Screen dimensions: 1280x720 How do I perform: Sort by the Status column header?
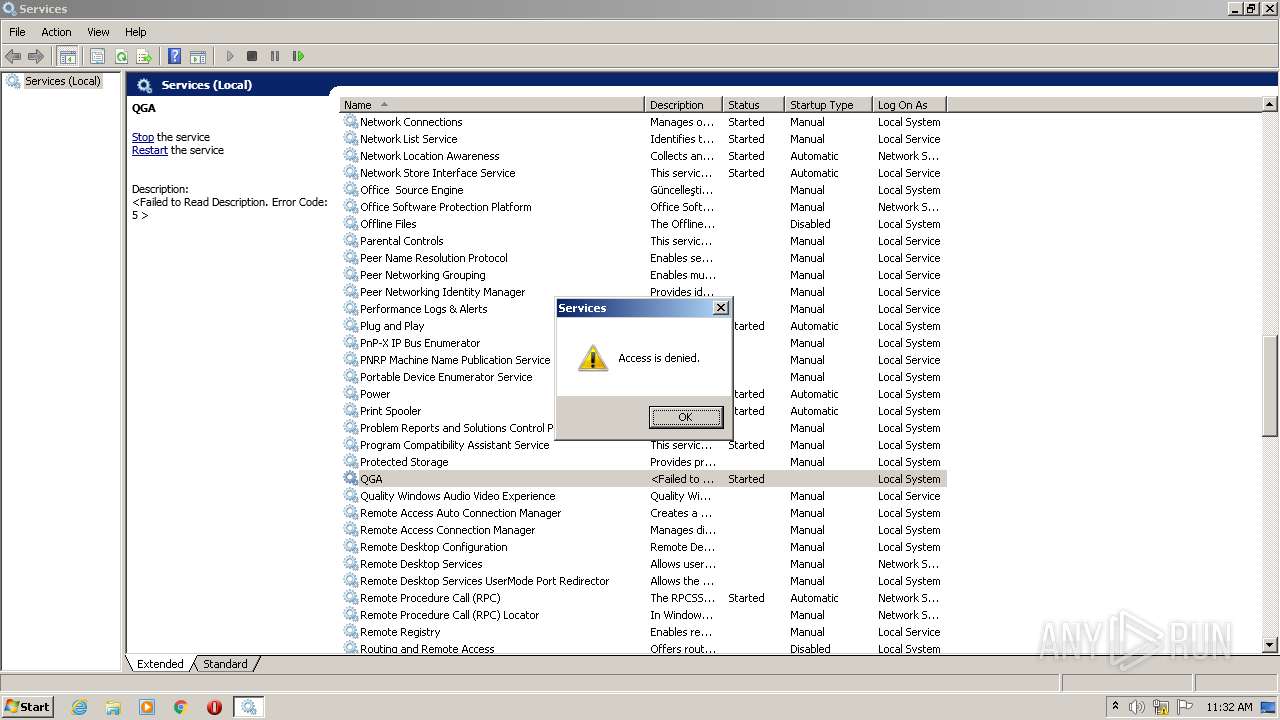tap(754, 104)
